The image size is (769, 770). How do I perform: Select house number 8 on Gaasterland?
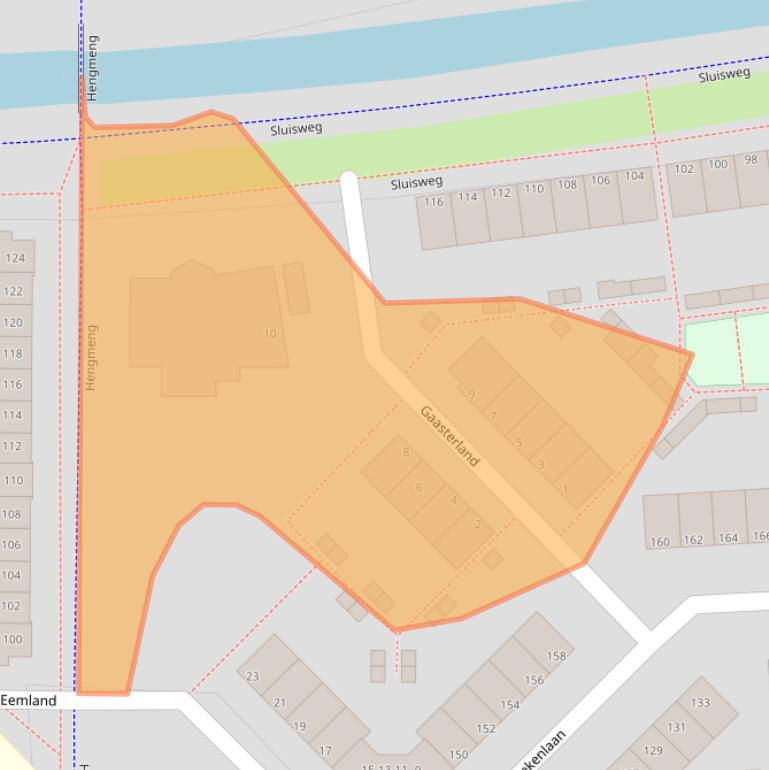pos(406,452)
